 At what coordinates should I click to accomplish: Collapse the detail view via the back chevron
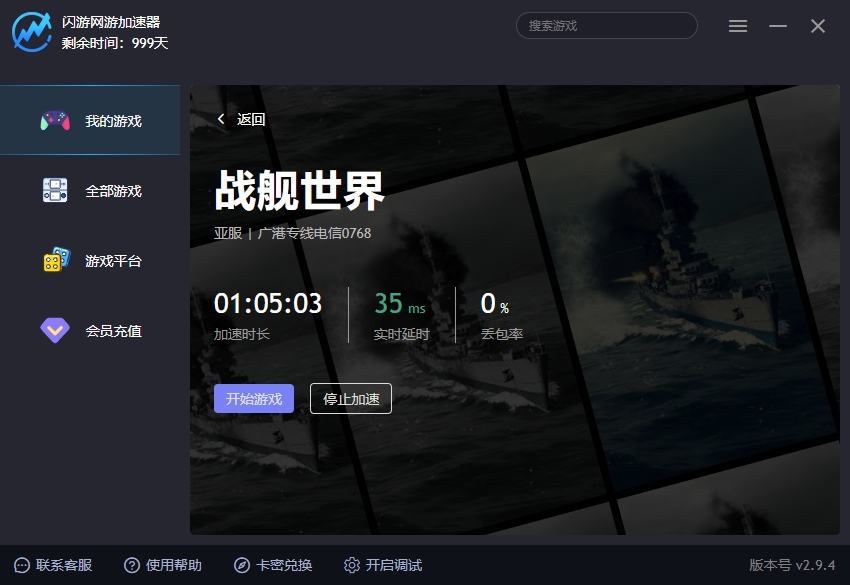[x=219, y=118]
